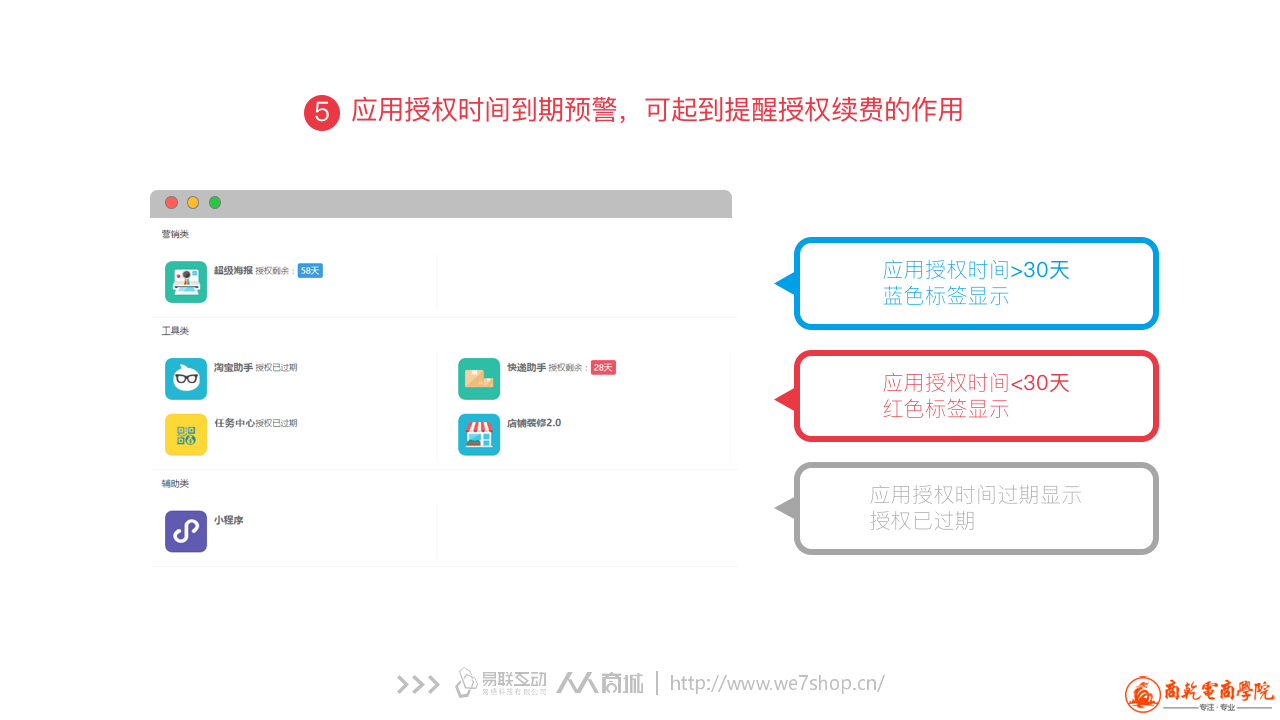Select the 营销类 category heading
1280x720 pixels.
175,234
